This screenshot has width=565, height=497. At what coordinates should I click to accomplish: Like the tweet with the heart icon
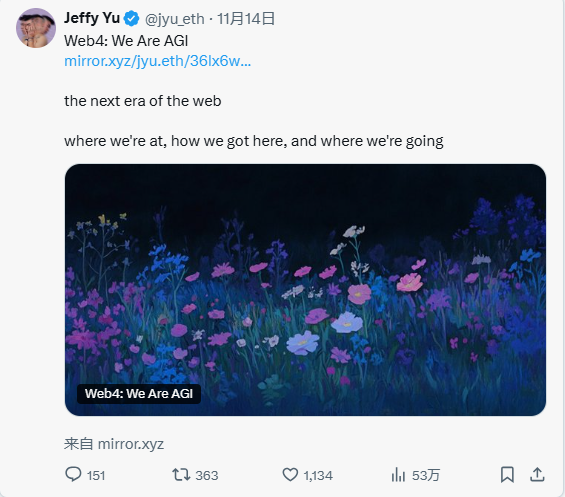click(290, 475)
